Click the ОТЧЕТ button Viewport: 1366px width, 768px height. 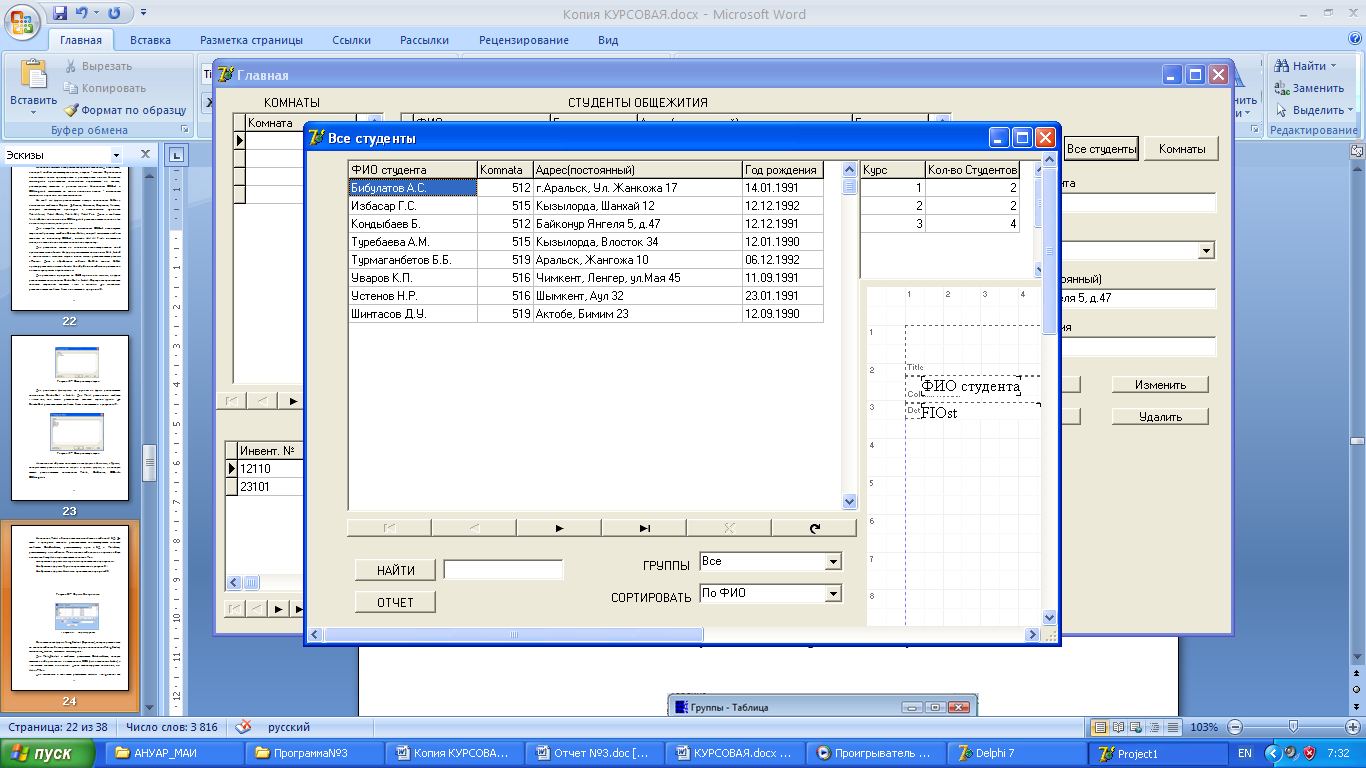395,602
